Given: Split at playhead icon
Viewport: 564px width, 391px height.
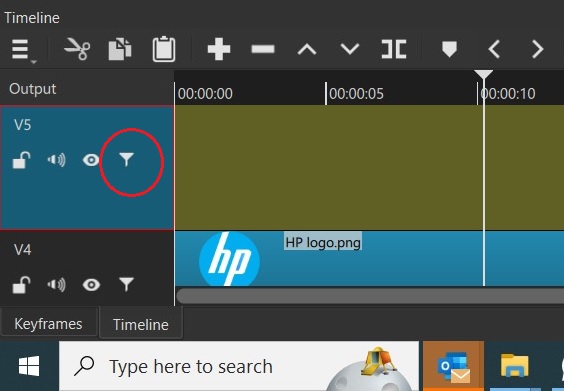Looking at the screenshot, I should click(x=394, y=49).
